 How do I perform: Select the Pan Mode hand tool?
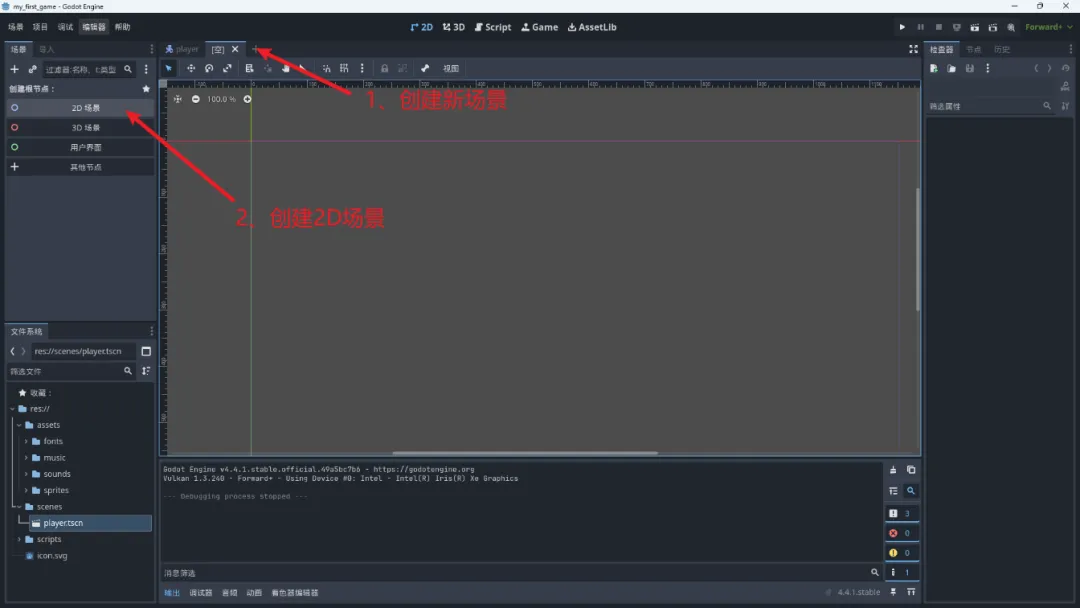pos(285,68)
